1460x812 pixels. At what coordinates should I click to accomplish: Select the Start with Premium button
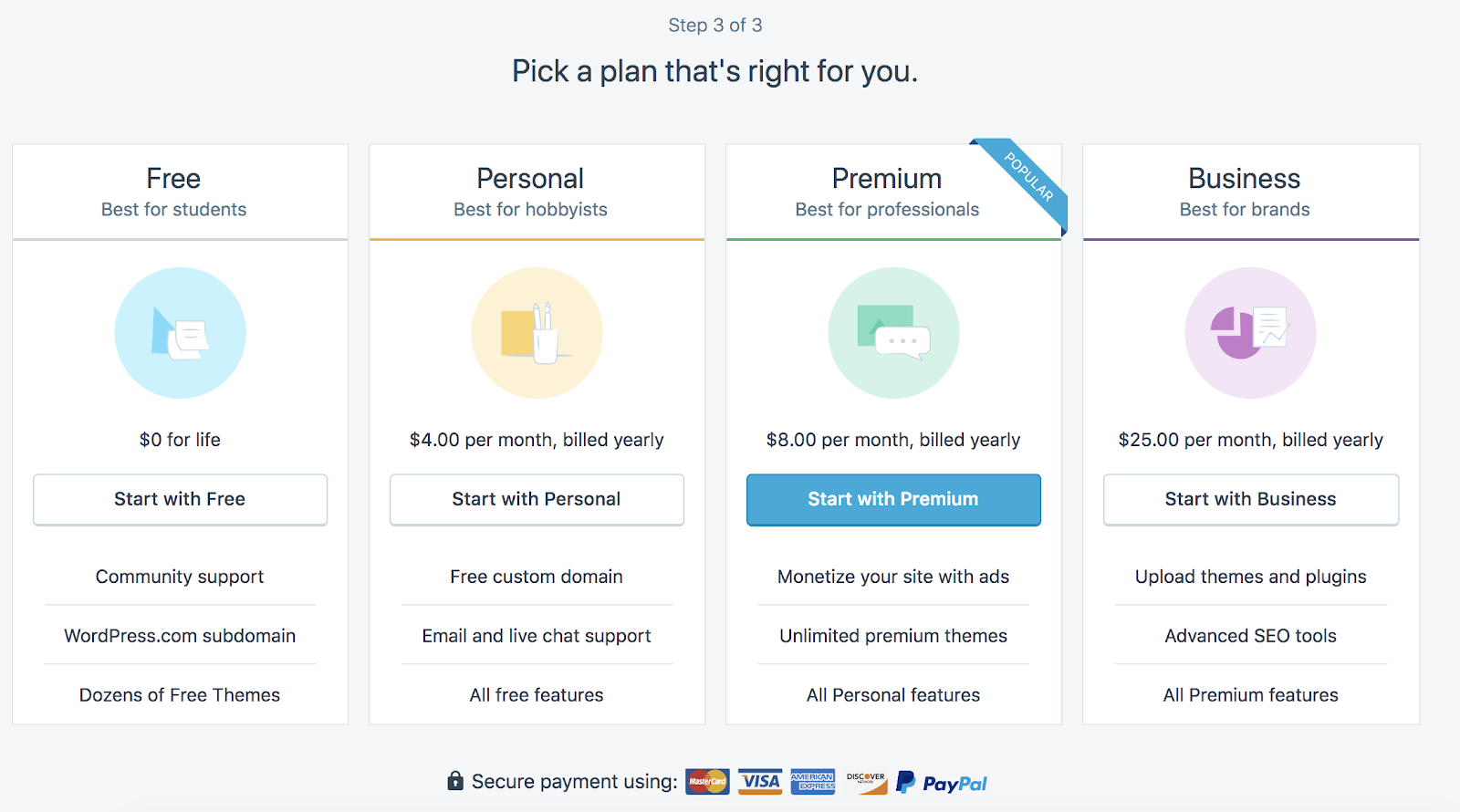click(x=893, y=499)
